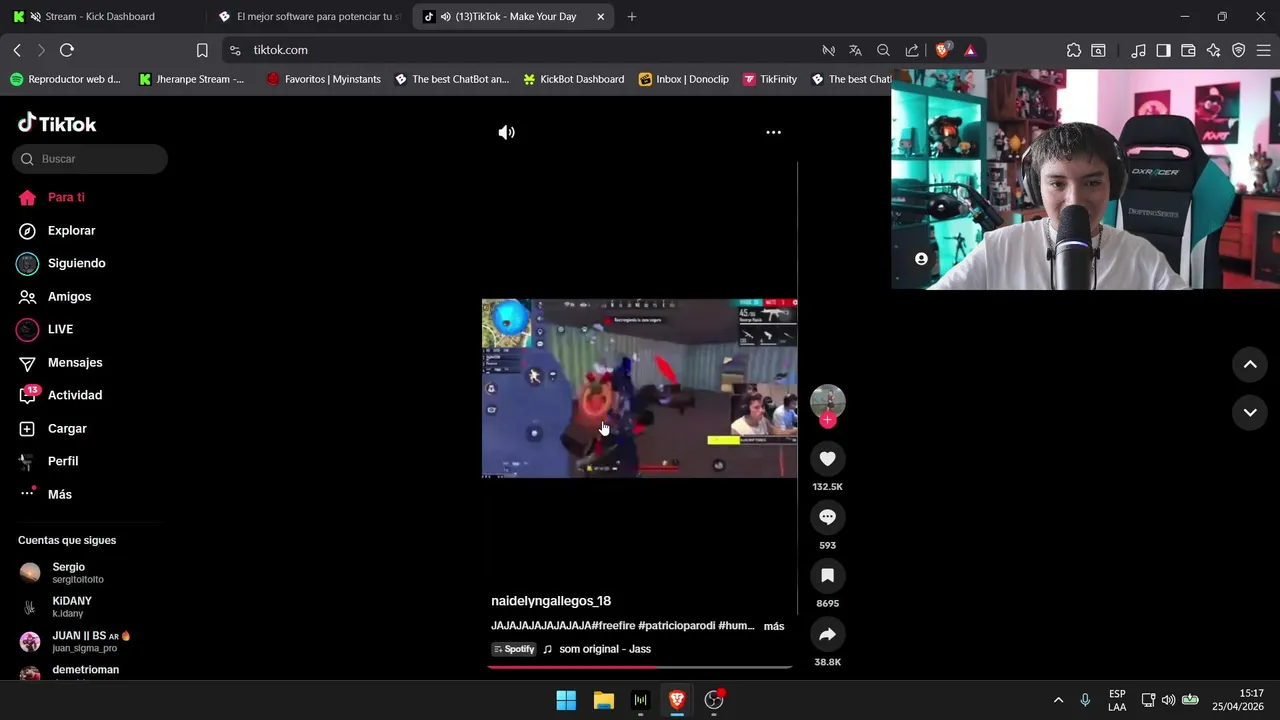Click the #freefire hashtag in the caption
The height and width of the screenshot is (720, 1280).
[x=613, y=626]
